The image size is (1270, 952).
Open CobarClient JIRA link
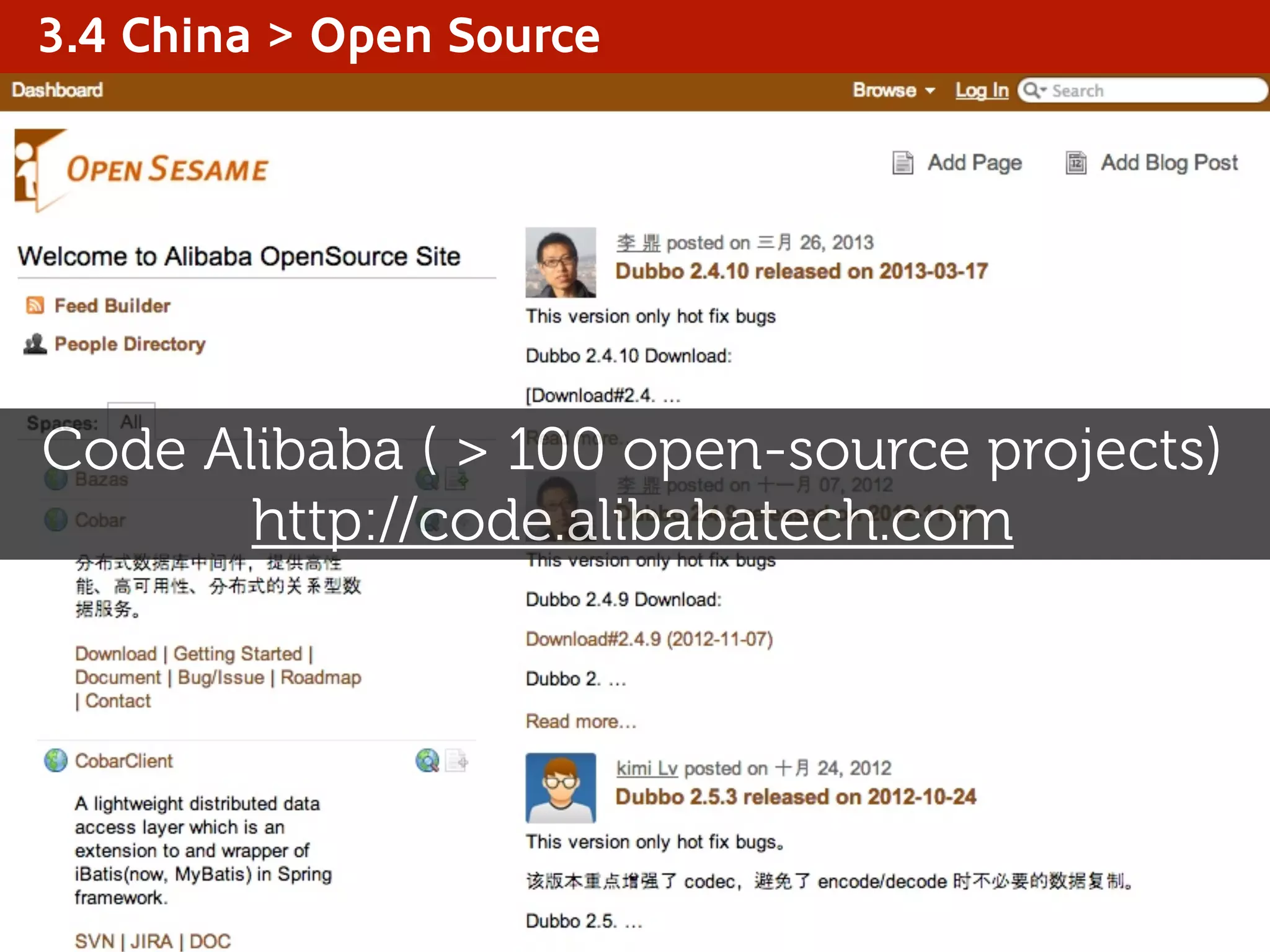(151, 941)
